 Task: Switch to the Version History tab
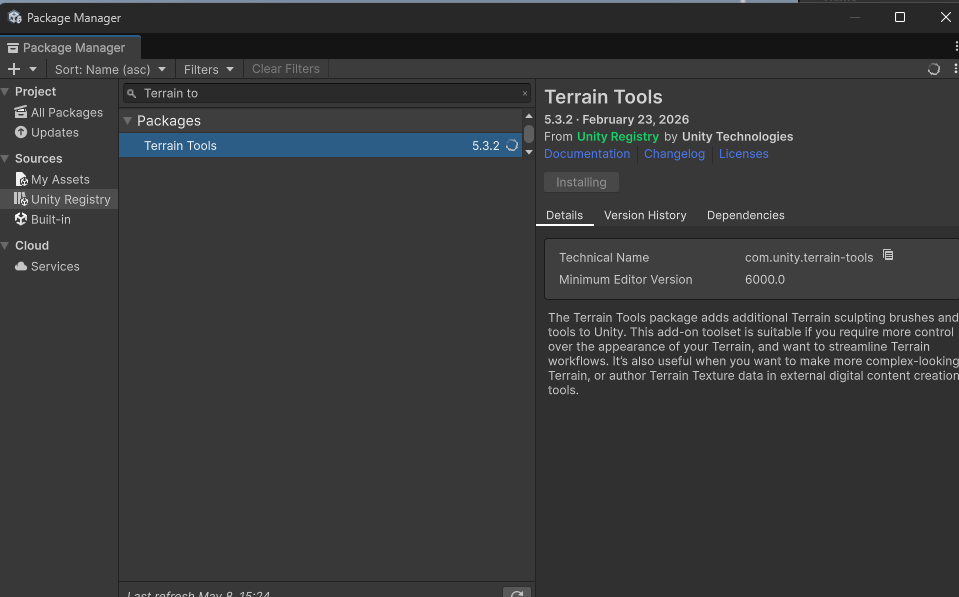pos(645,215)
